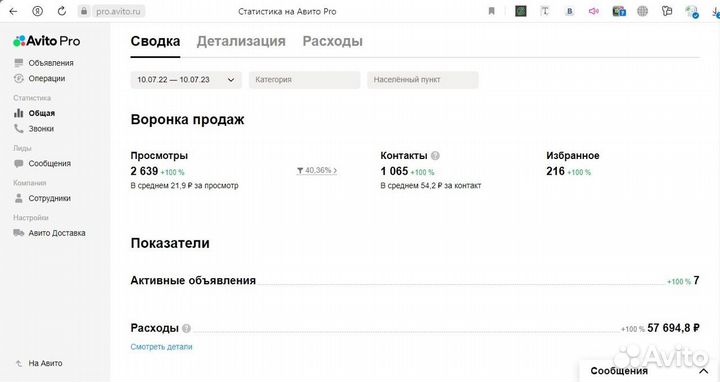Viewport: 720px width, 382px height.
Task: Open the Категория filter field
Action: click(304, 80)
